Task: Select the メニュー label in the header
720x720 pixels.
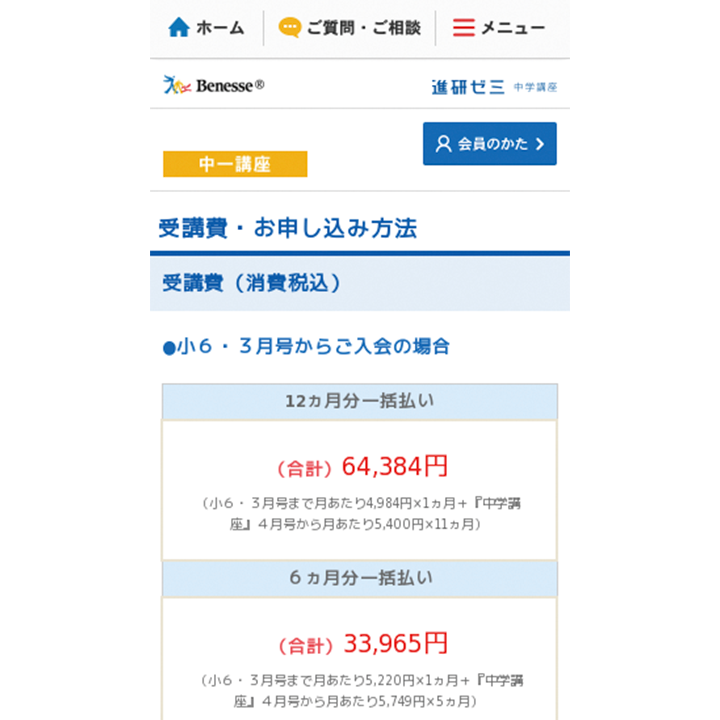Action: (x=513, y=28)
